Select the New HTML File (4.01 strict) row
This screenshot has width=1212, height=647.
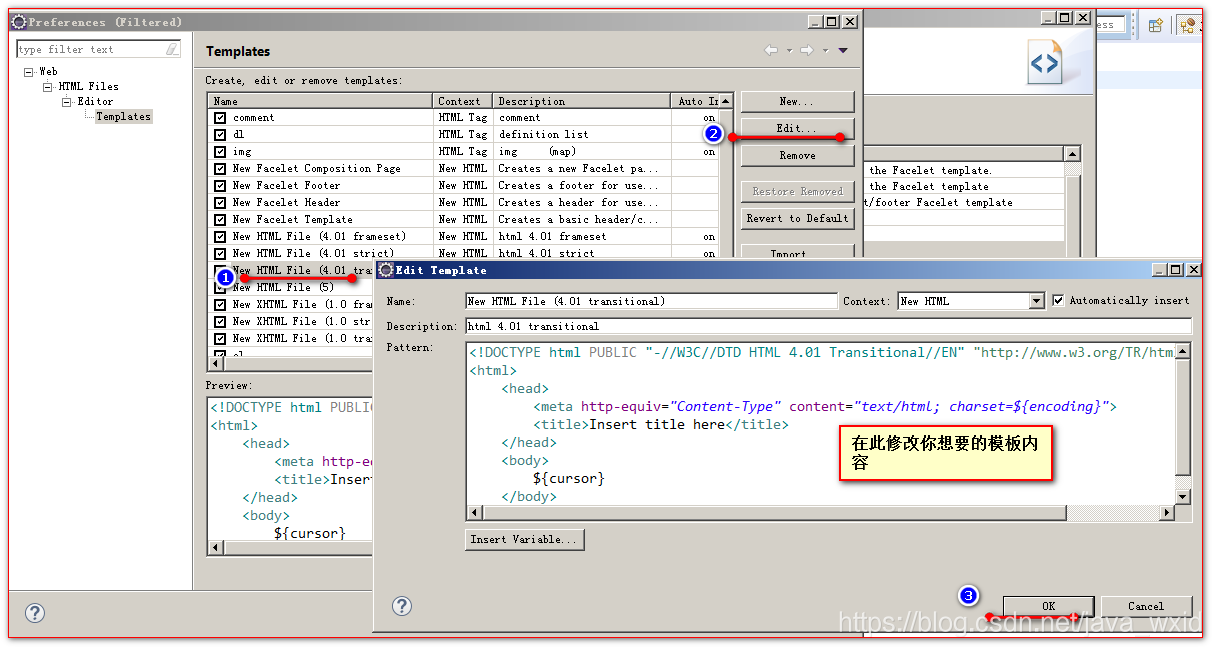coord(463,254)
